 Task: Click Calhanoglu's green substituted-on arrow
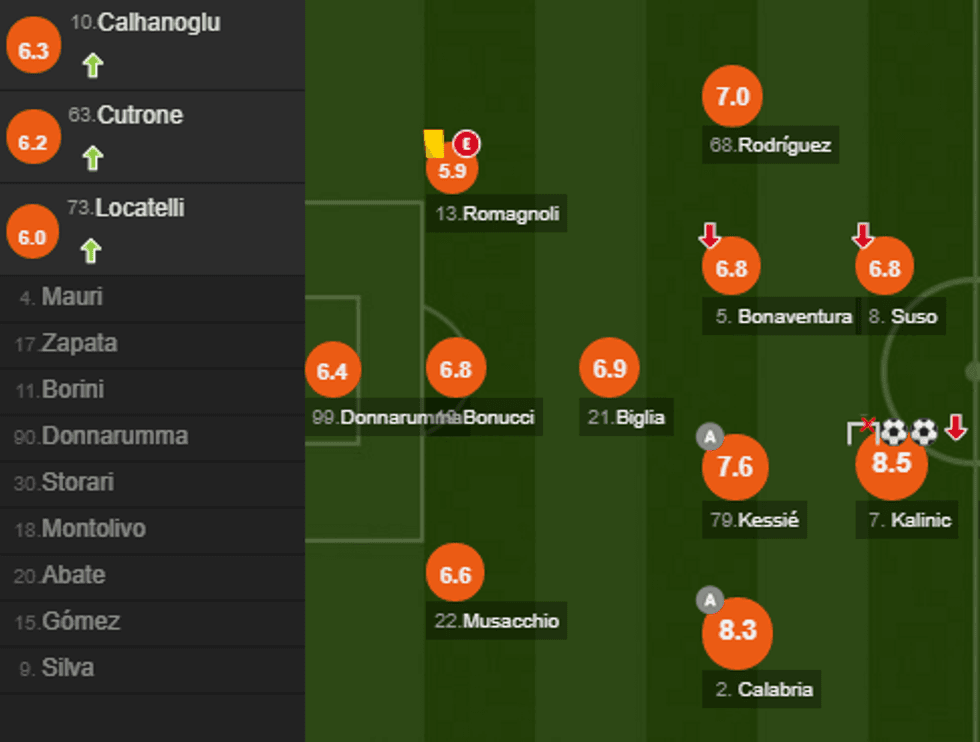coord(92,66)
